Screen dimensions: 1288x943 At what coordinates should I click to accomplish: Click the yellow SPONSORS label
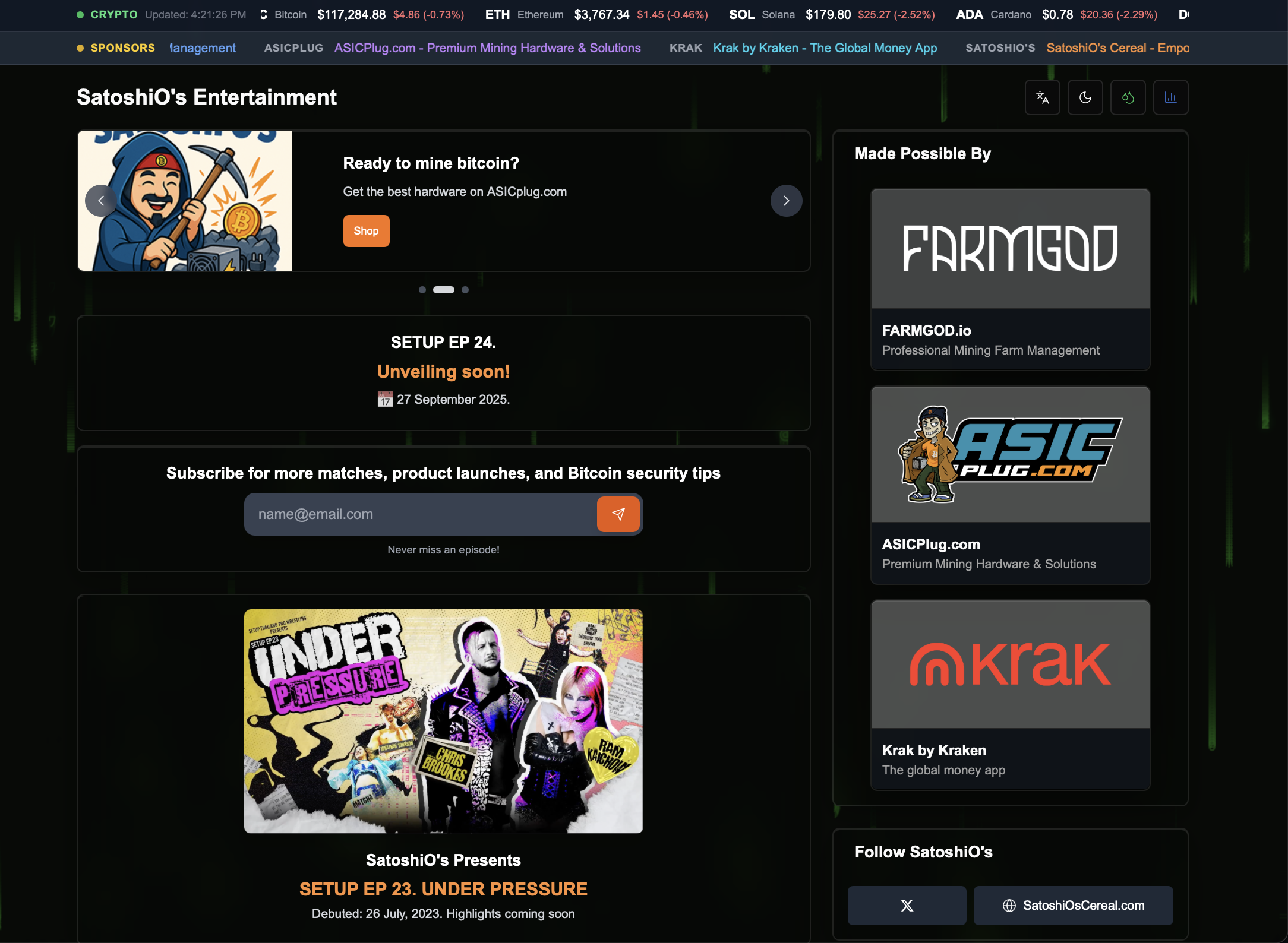tap(122, 48)
